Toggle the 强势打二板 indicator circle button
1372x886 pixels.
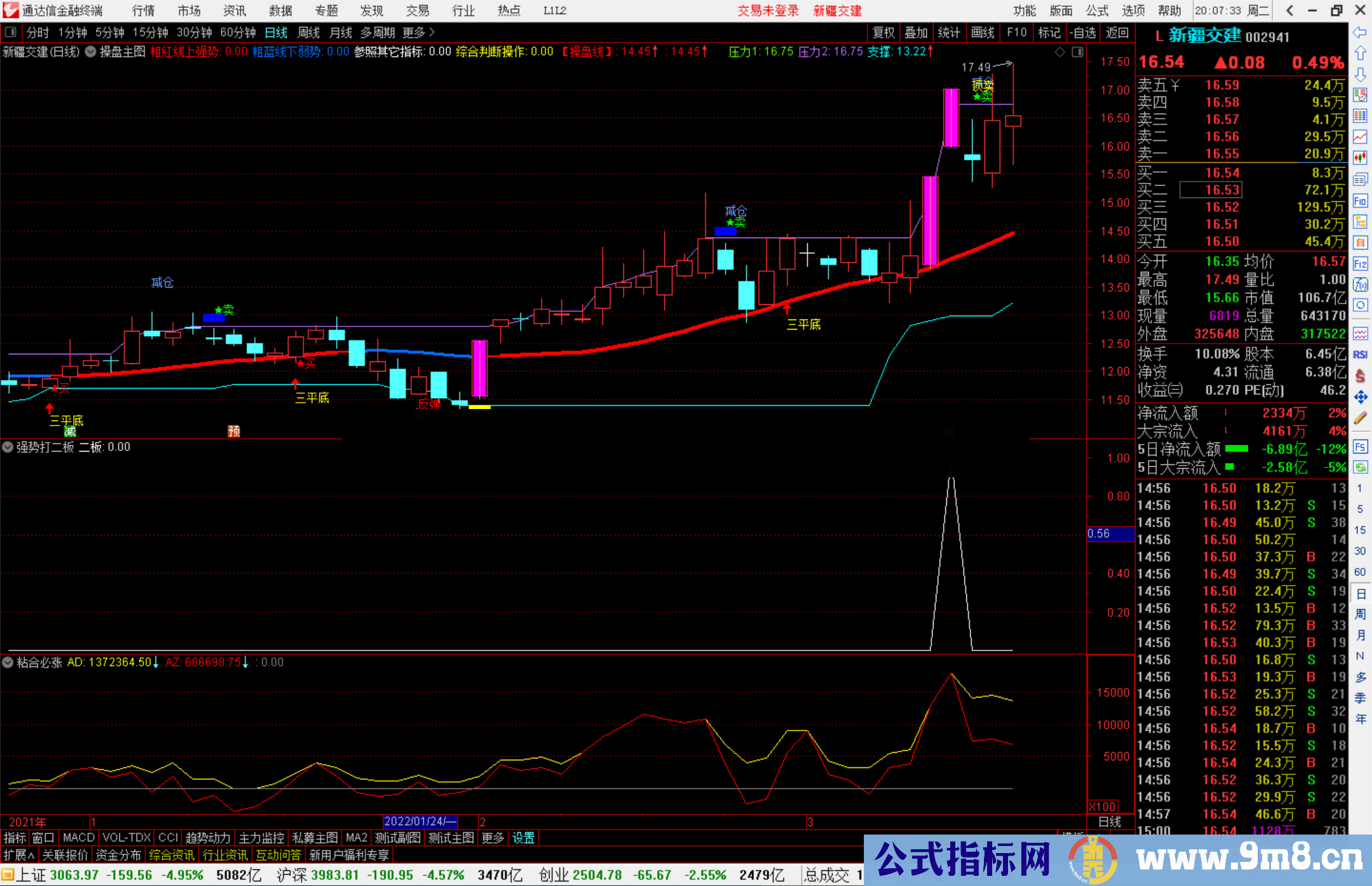tap(8, 447)
